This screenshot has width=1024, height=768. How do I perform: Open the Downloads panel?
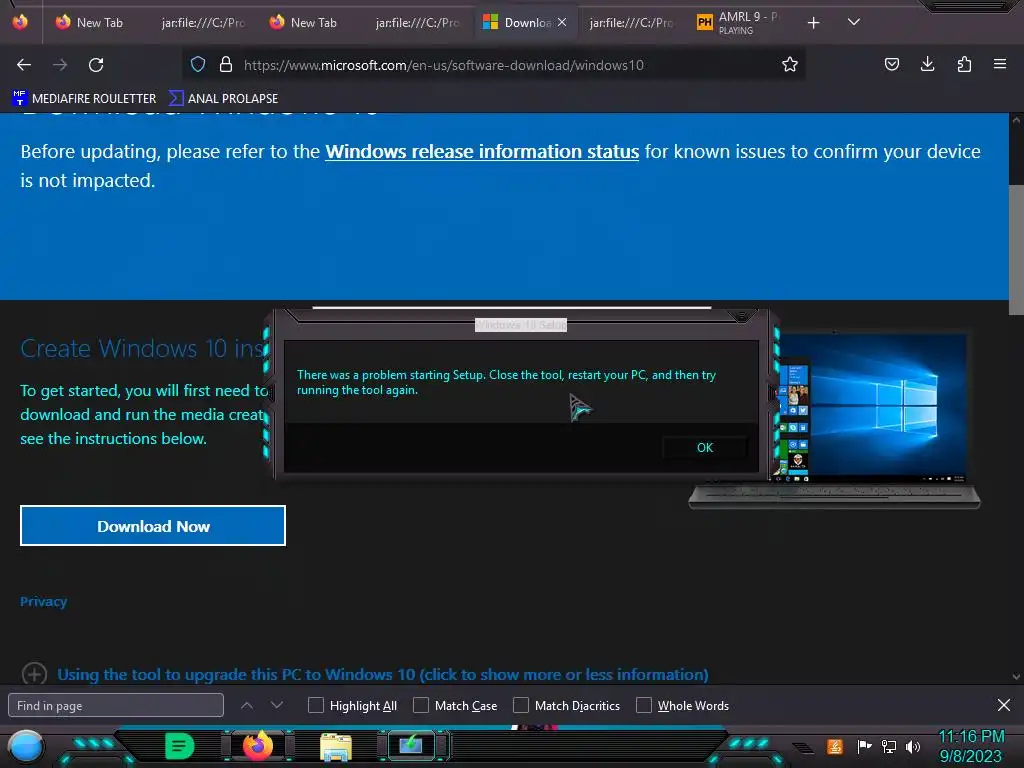927,64
